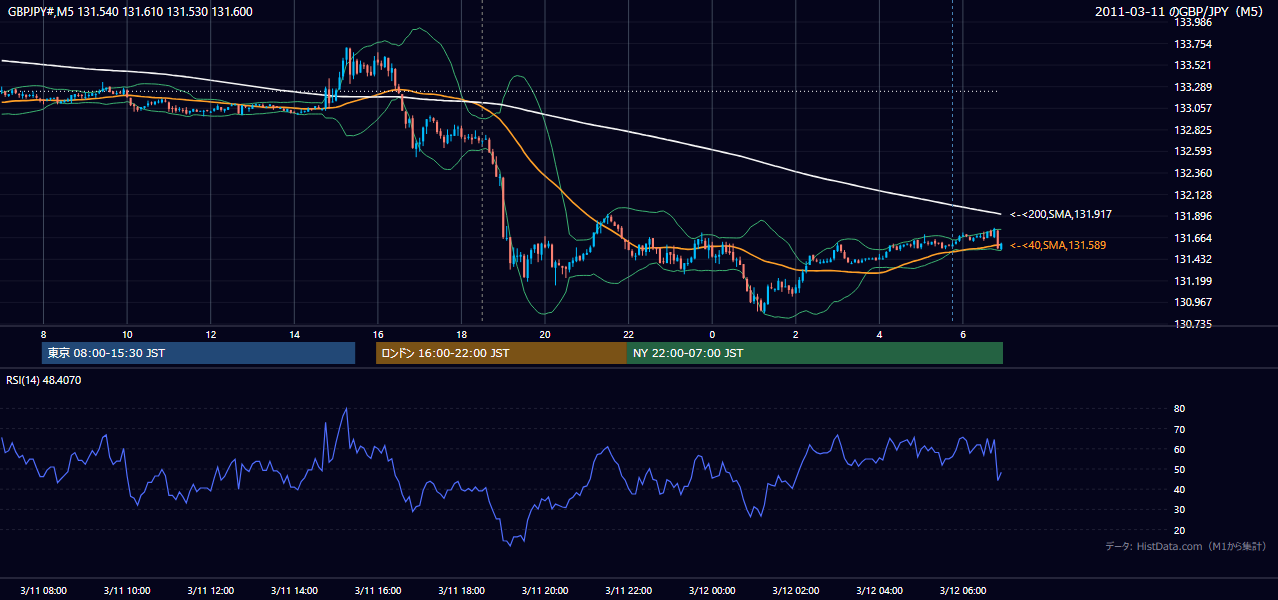Click price axis value 131.896
Viewport: 1278px width, 600px height.
(x=1193, y=216)
